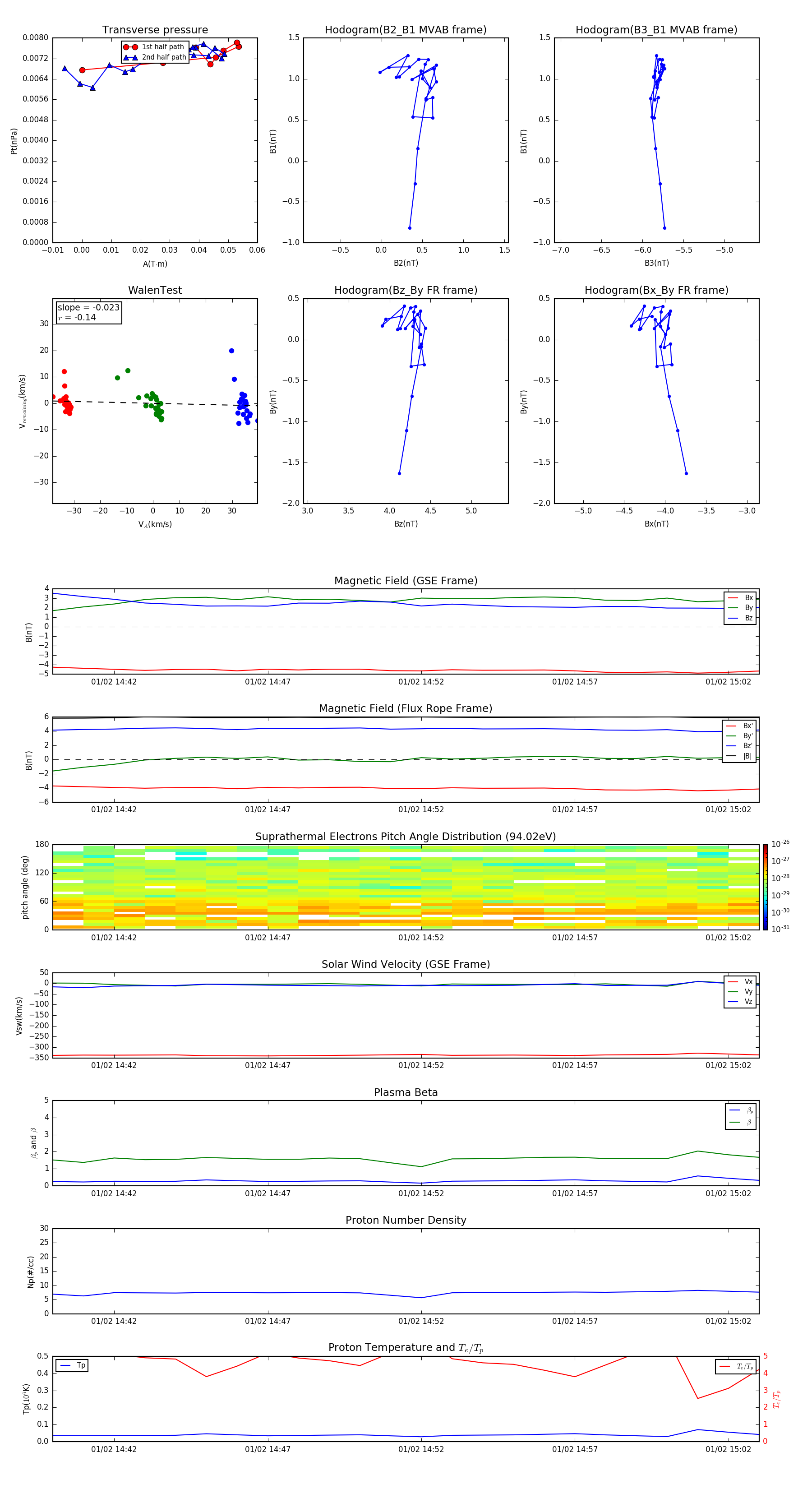Screen dimensions: 812x1489
Task: Click the "Plasma Beta" plot title
Action: pyautogui.click(x=406, y=1093)
